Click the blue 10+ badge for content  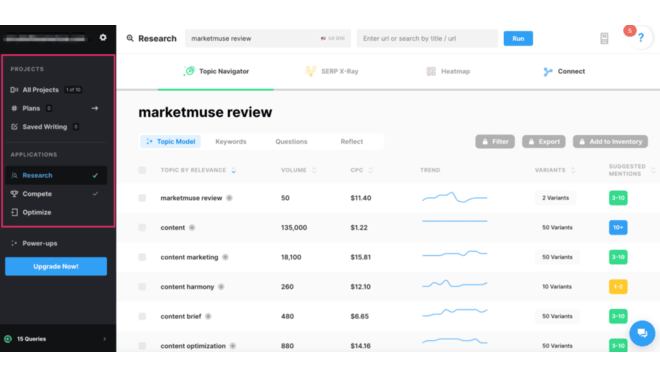[618, 228]
